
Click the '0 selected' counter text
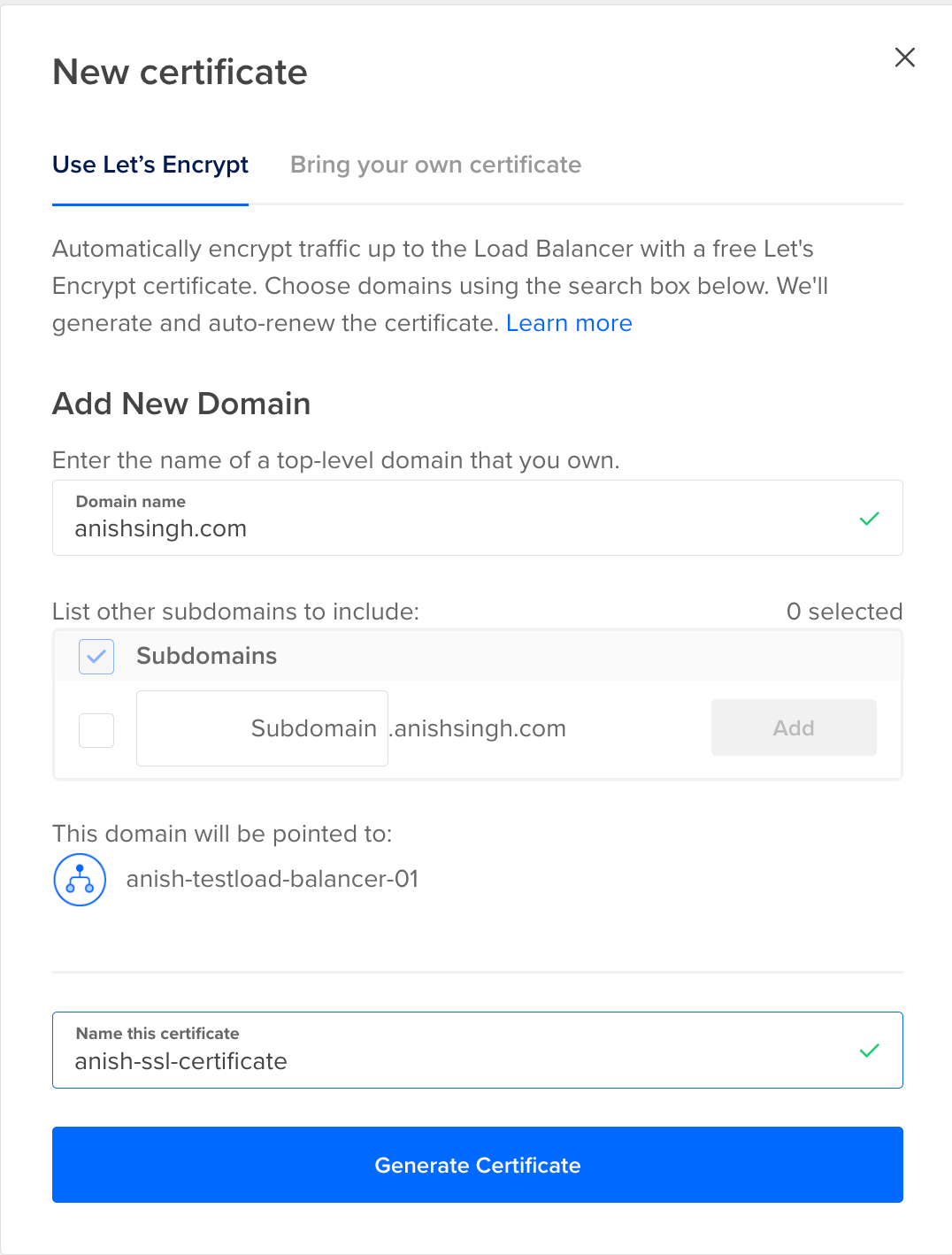844,612
